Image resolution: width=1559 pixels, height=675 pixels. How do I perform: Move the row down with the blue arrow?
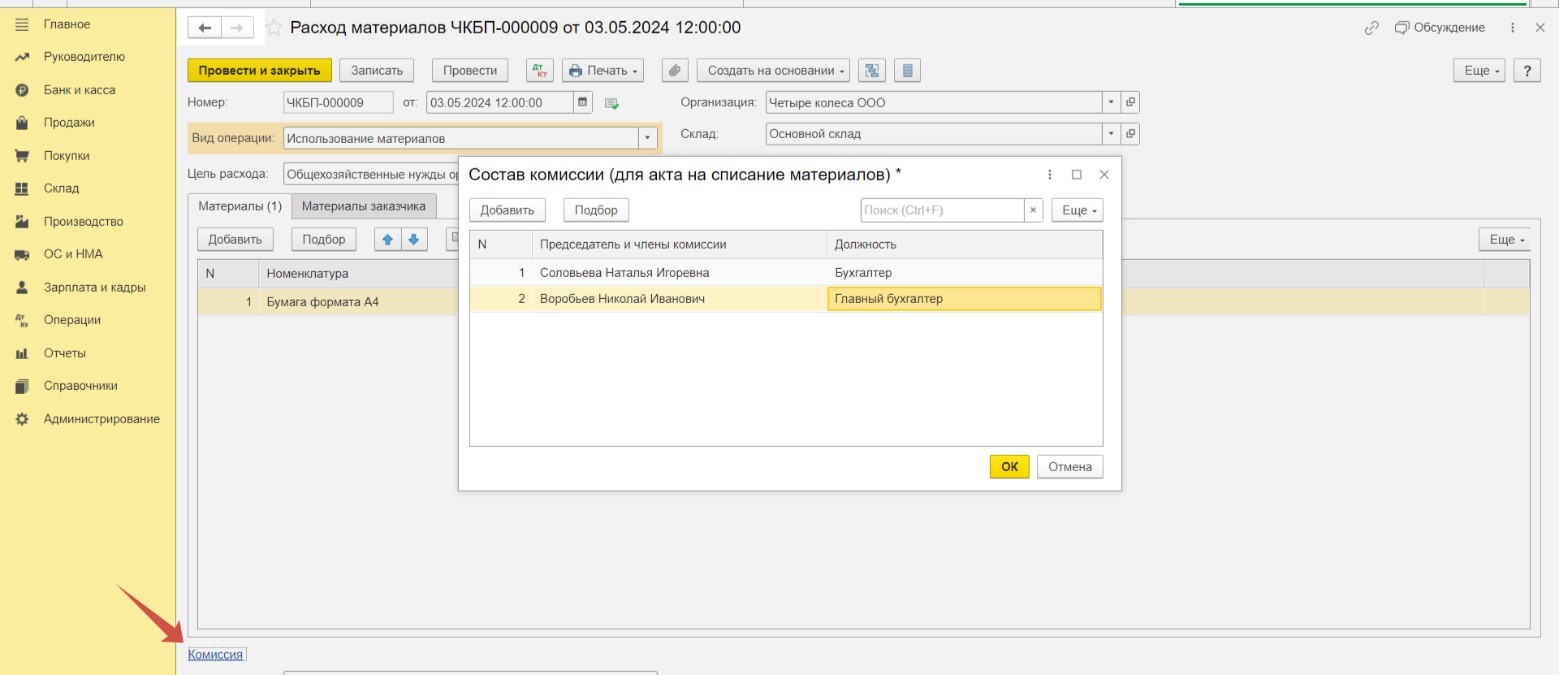click(413, 239)
